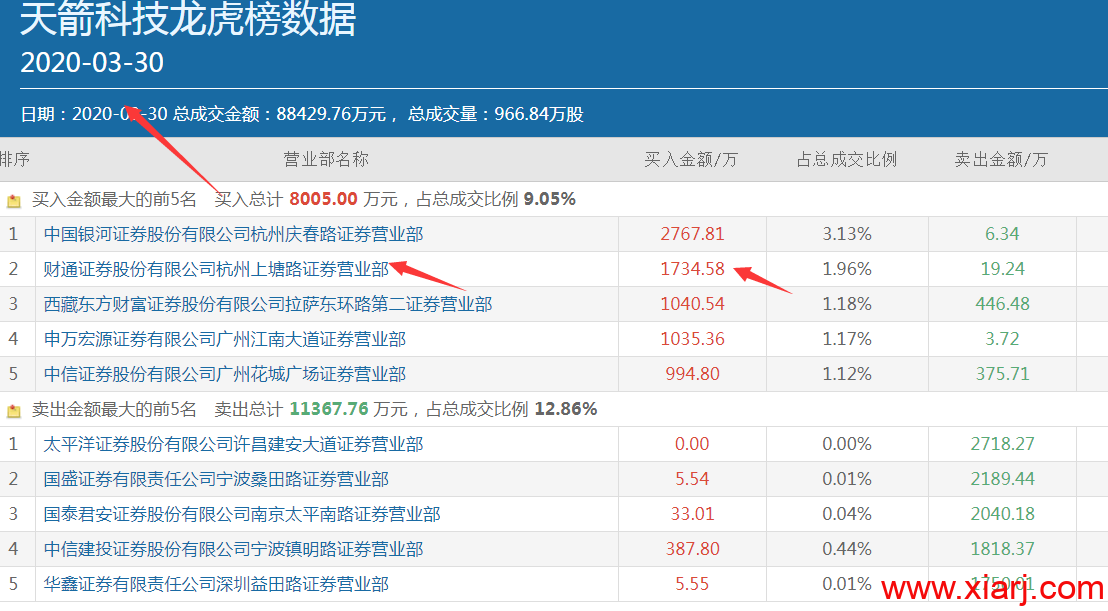Select sell amount 19.24
Viewport: 1108px width, 611px height.
click(1002, 269)
